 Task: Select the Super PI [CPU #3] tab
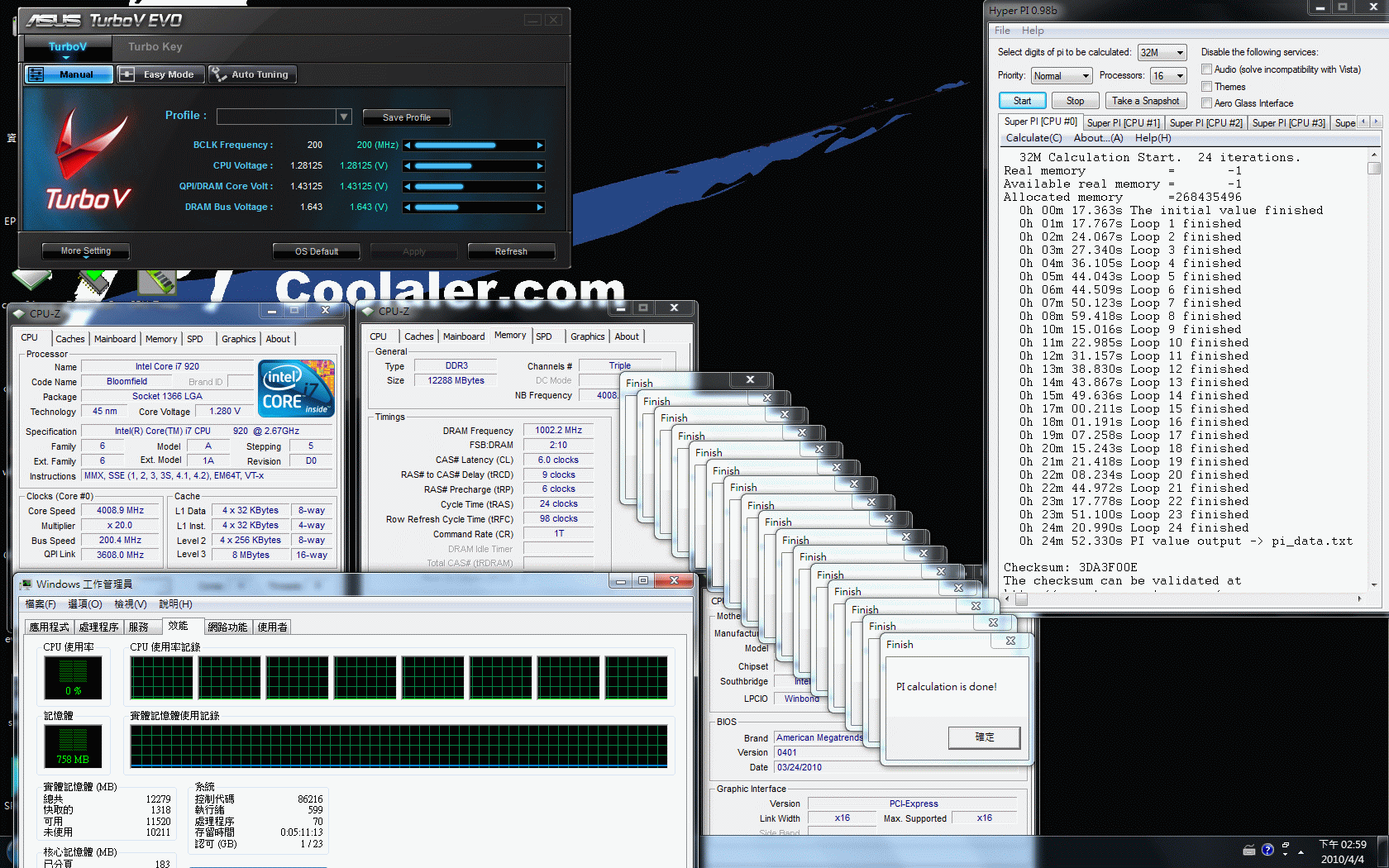point(1288,123)
